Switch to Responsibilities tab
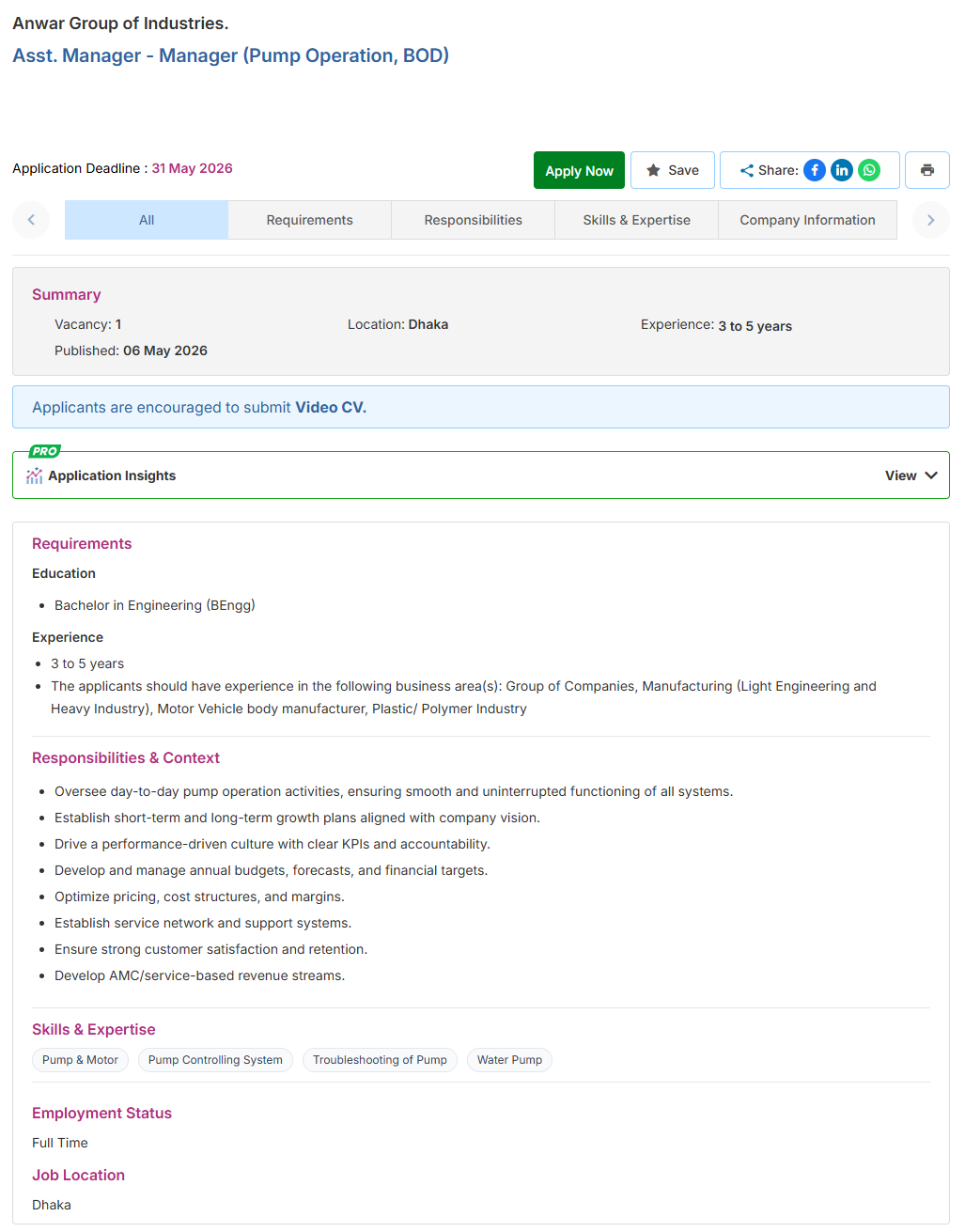The image size is (965, 1232). (x=474, y=220)
